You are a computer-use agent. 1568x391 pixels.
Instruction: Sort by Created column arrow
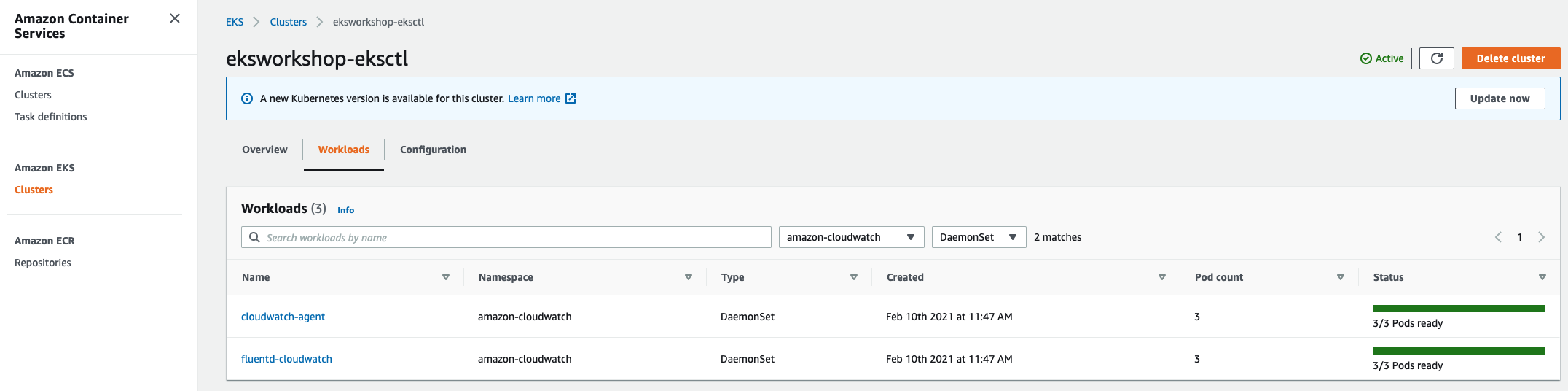(x=1162, y=277)
